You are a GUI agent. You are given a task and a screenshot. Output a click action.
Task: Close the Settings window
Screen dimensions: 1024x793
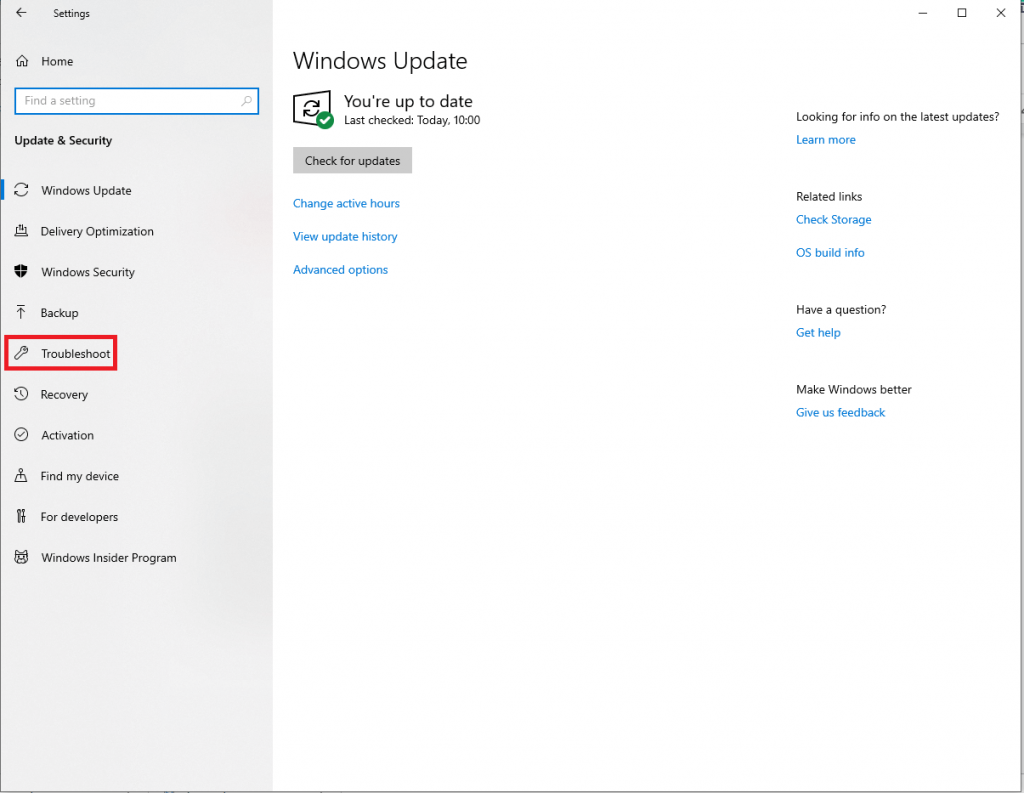[1000, 13]
